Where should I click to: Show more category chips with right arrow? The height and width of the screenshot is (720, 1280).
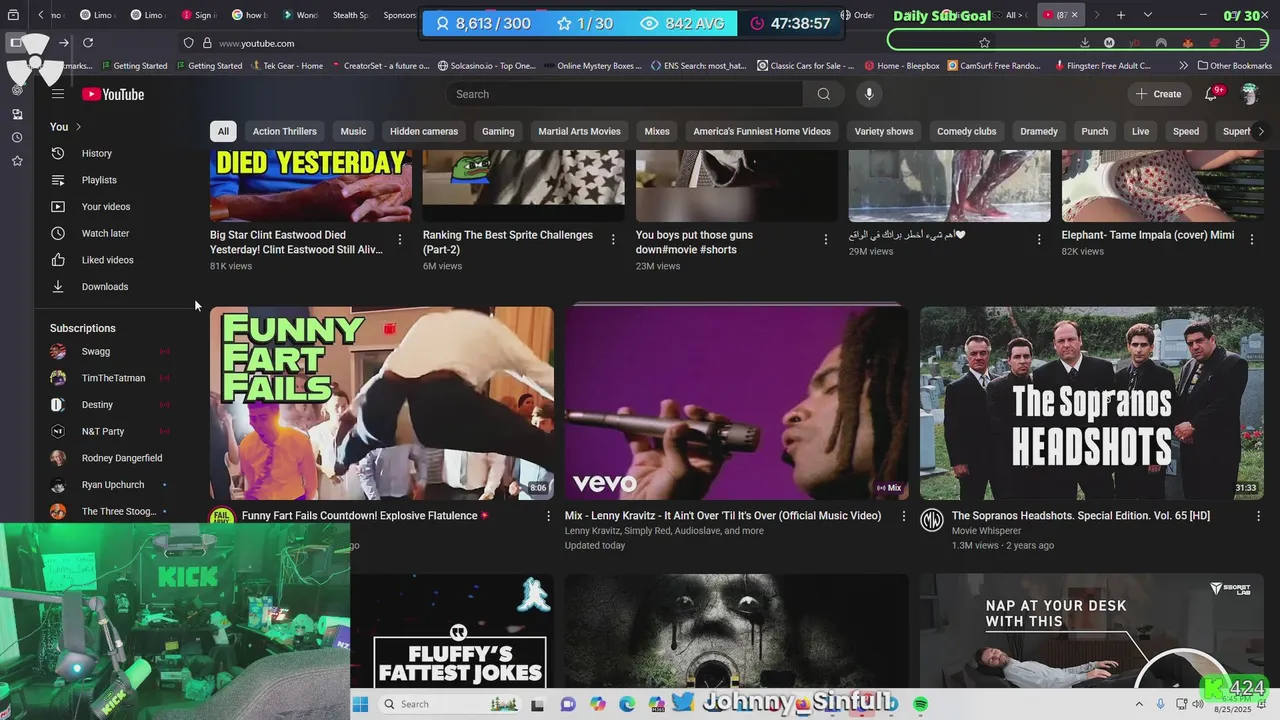pos(1260,131)
